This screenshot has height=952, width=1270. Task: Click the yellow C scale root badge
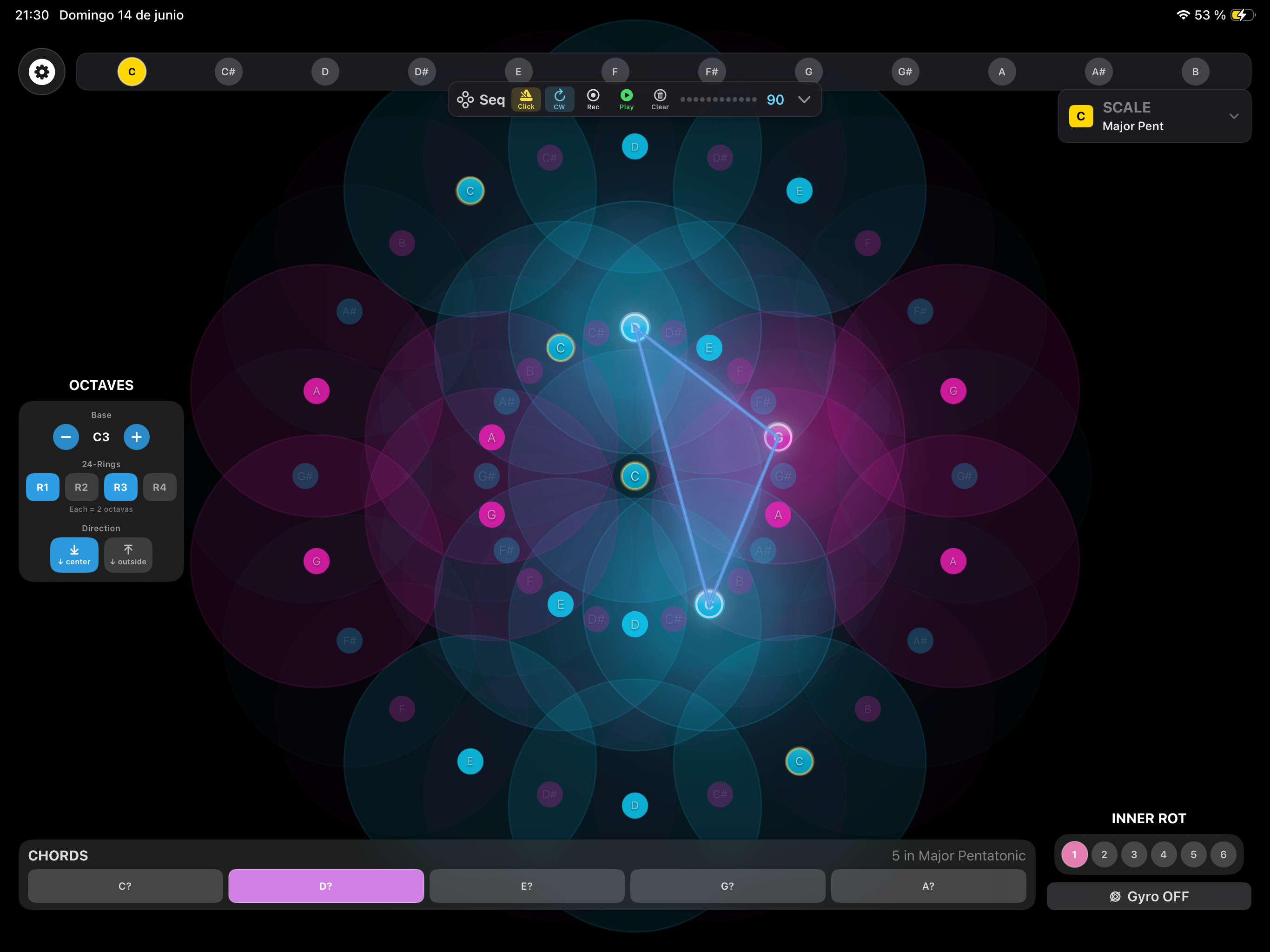[1080, 116]
